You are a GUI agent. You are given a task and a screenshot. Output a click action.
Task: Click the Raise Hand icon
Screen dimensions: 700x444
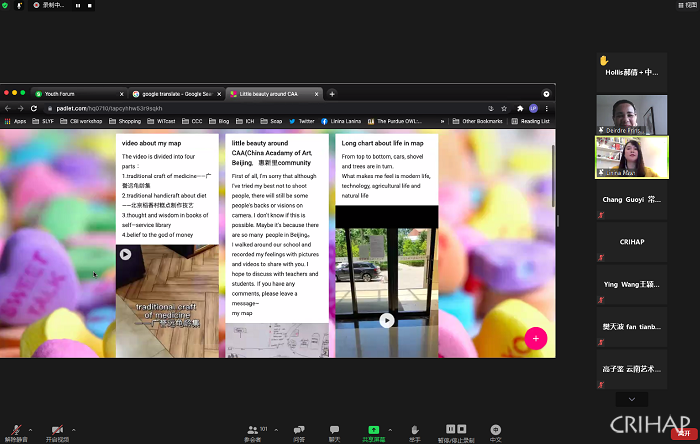point(415,429)
